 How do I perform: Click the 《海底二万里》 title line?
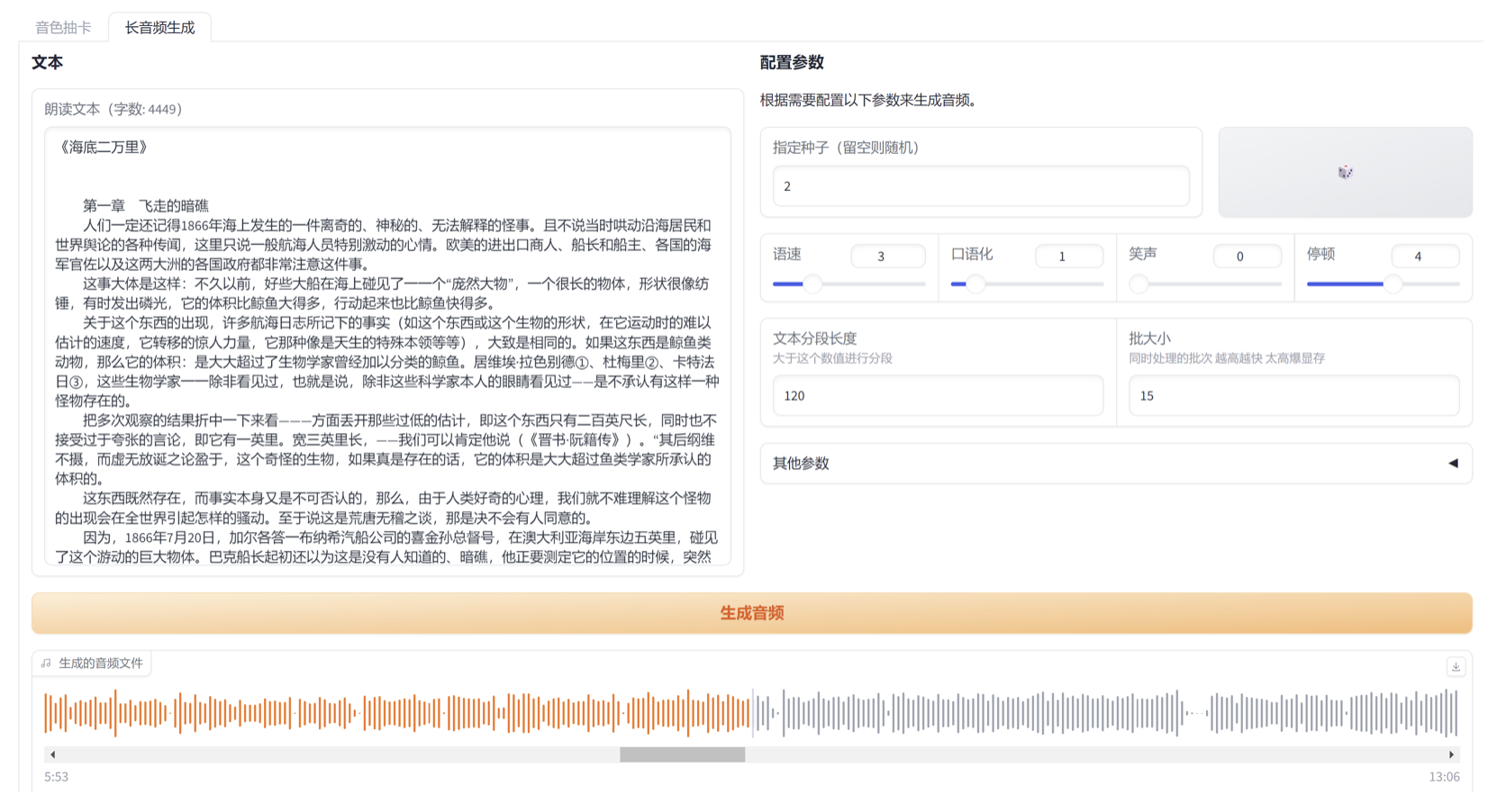(103, 148)
